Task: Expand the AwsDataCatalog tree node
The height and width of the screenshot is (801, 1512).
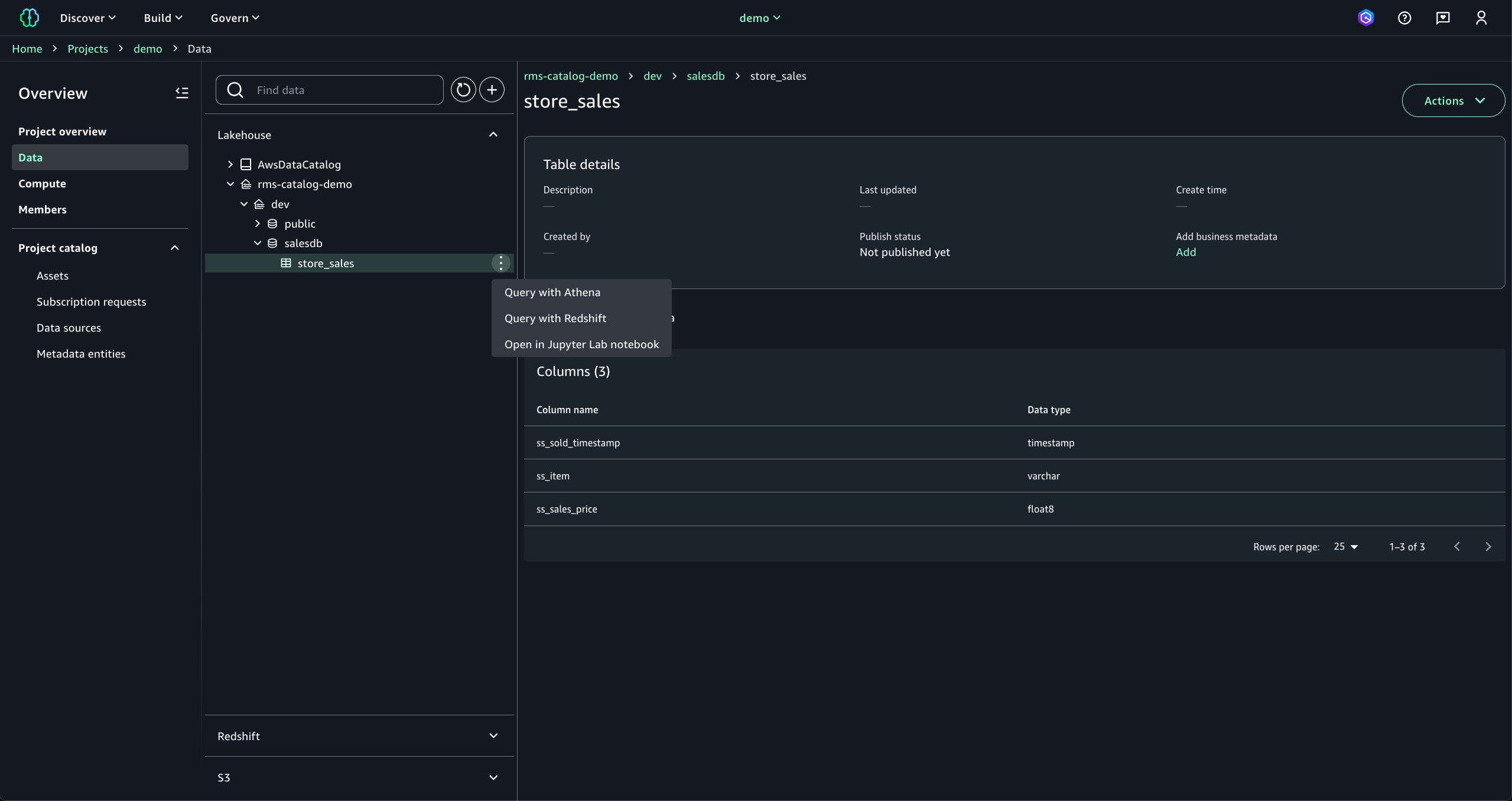Action: point(230,164)
